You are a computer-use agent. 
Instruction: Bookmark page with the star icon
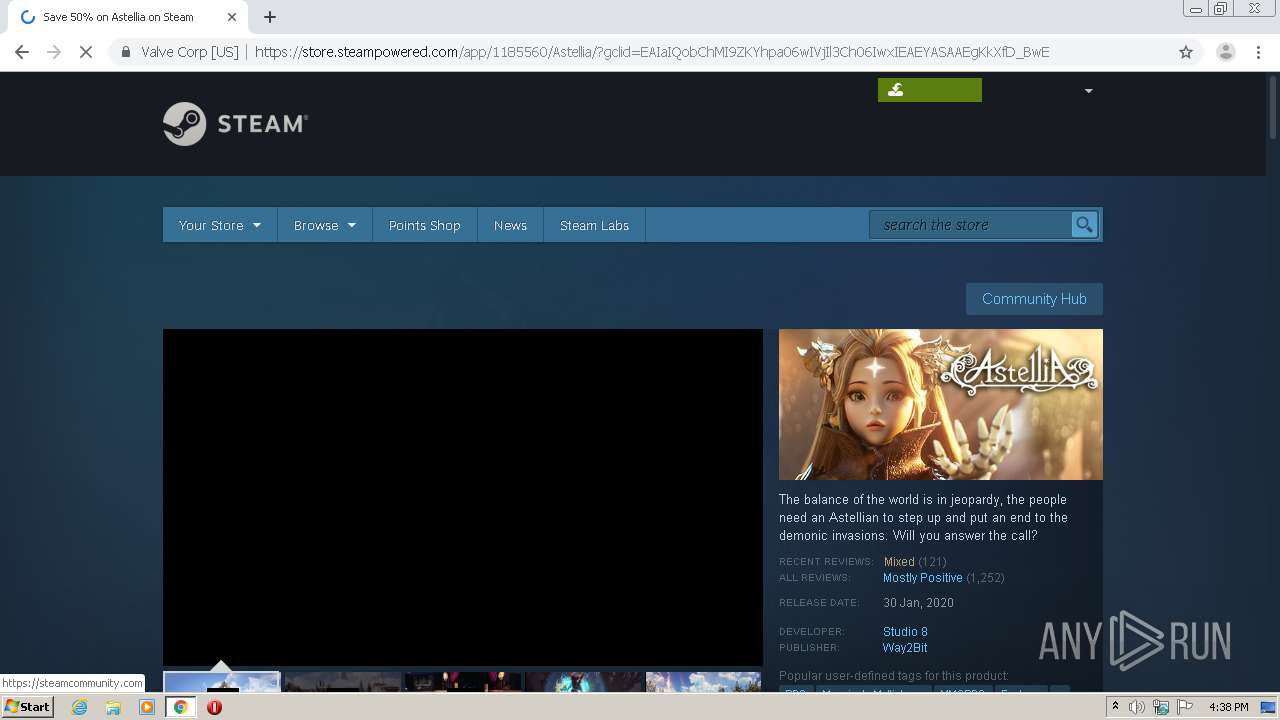point(1186,52)
